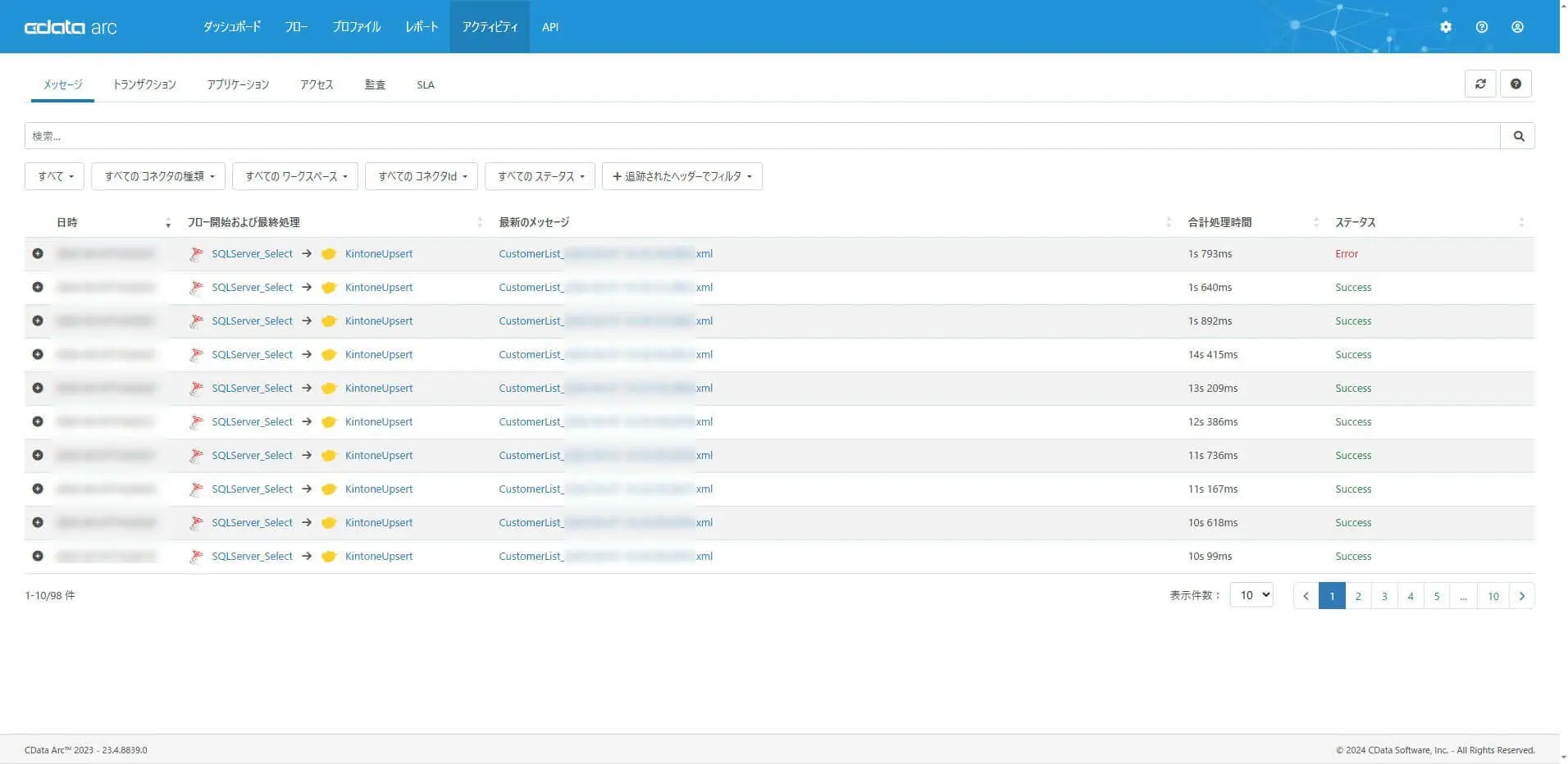Sort by the 日時 column header
Viewport: 1568px width, 764px height.
[67, 223]
